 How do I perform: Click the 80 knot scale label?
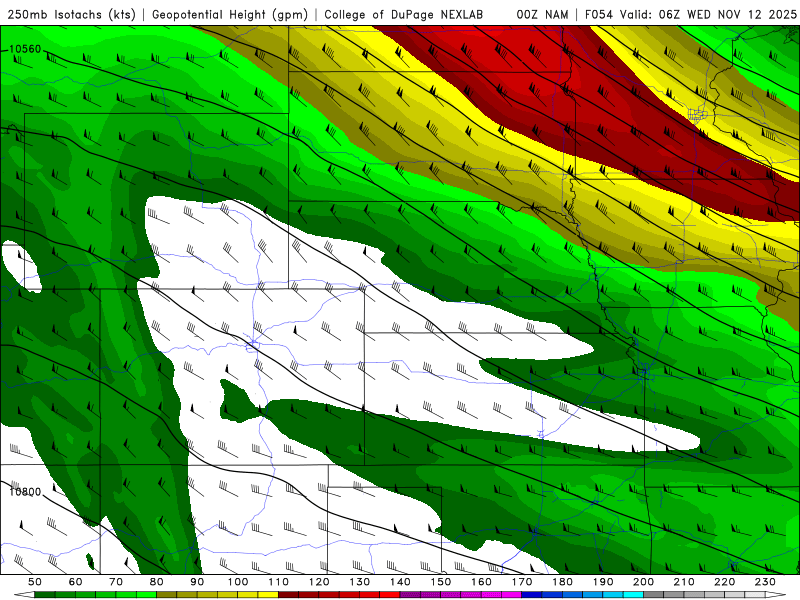156,582
